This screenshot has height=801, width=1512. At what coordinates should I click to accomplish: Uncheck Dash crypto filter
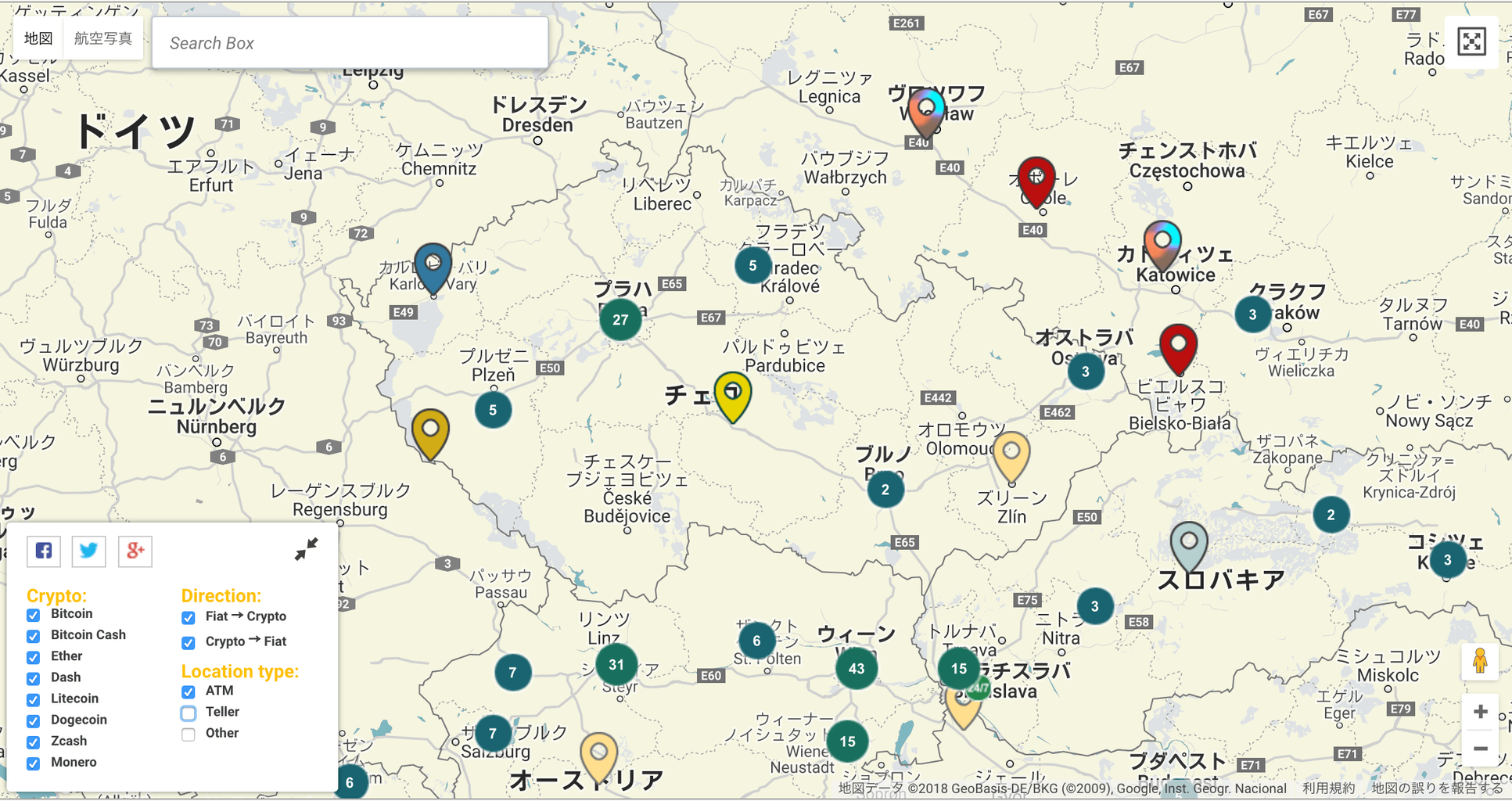33,678
